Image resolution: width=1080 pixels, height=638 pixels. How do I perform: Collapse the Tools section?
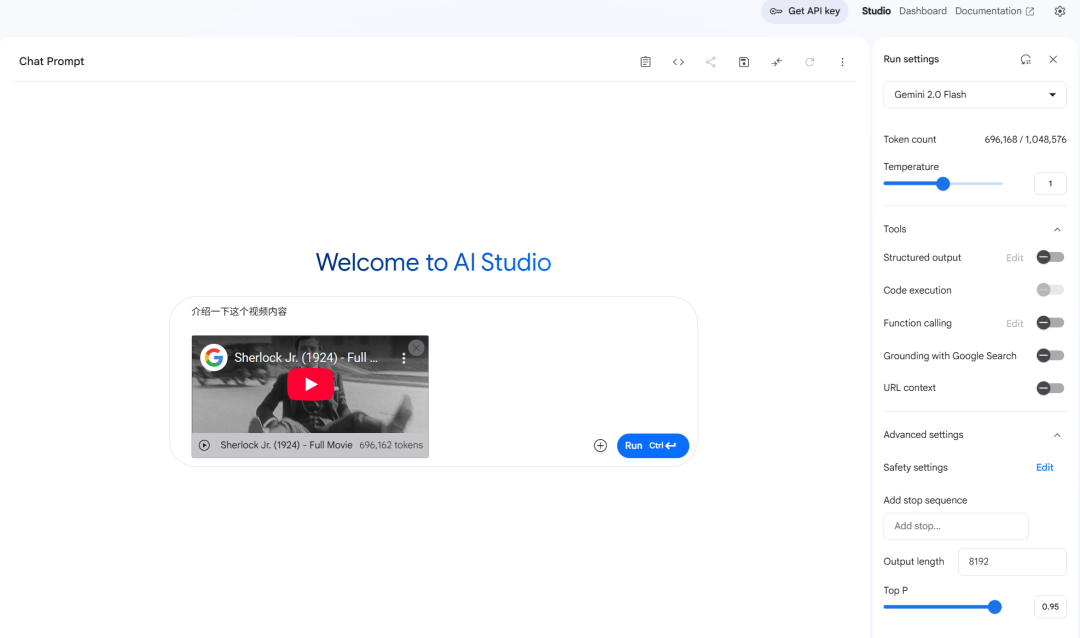point(1057,229)
